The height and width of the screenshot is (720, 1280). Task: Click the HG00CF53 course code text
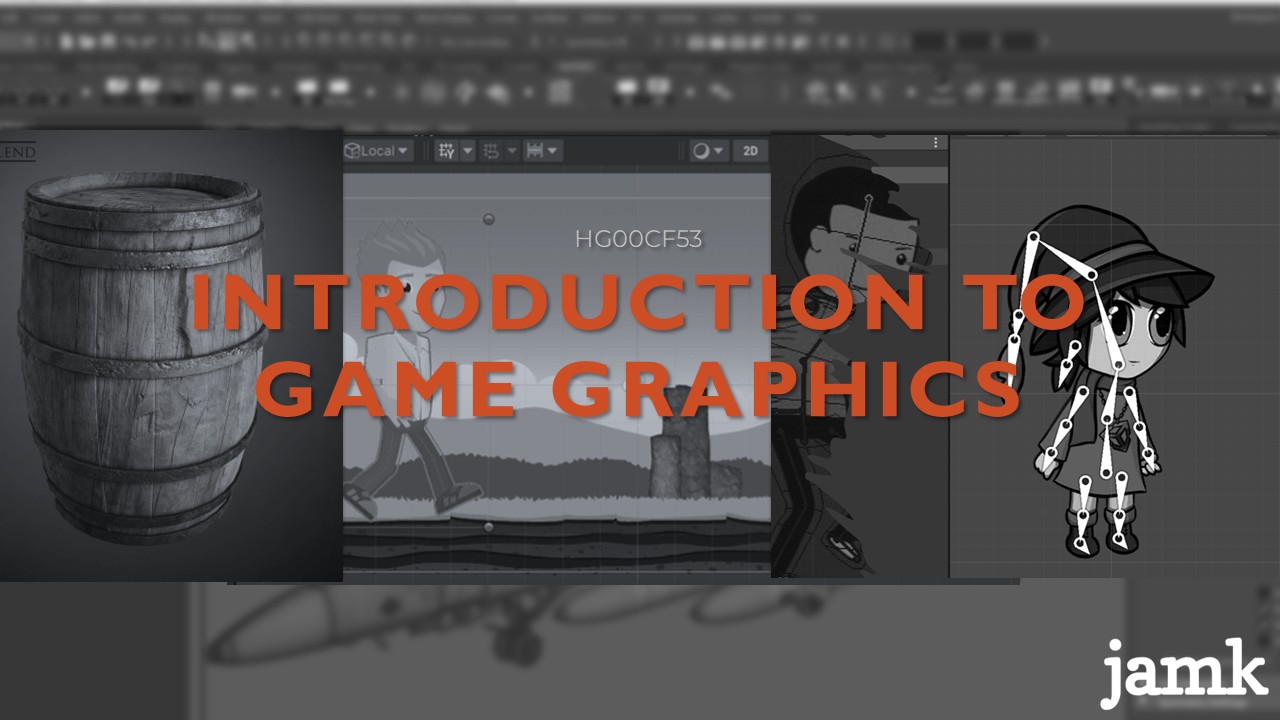pyautogui.click(x=638, y=240)
